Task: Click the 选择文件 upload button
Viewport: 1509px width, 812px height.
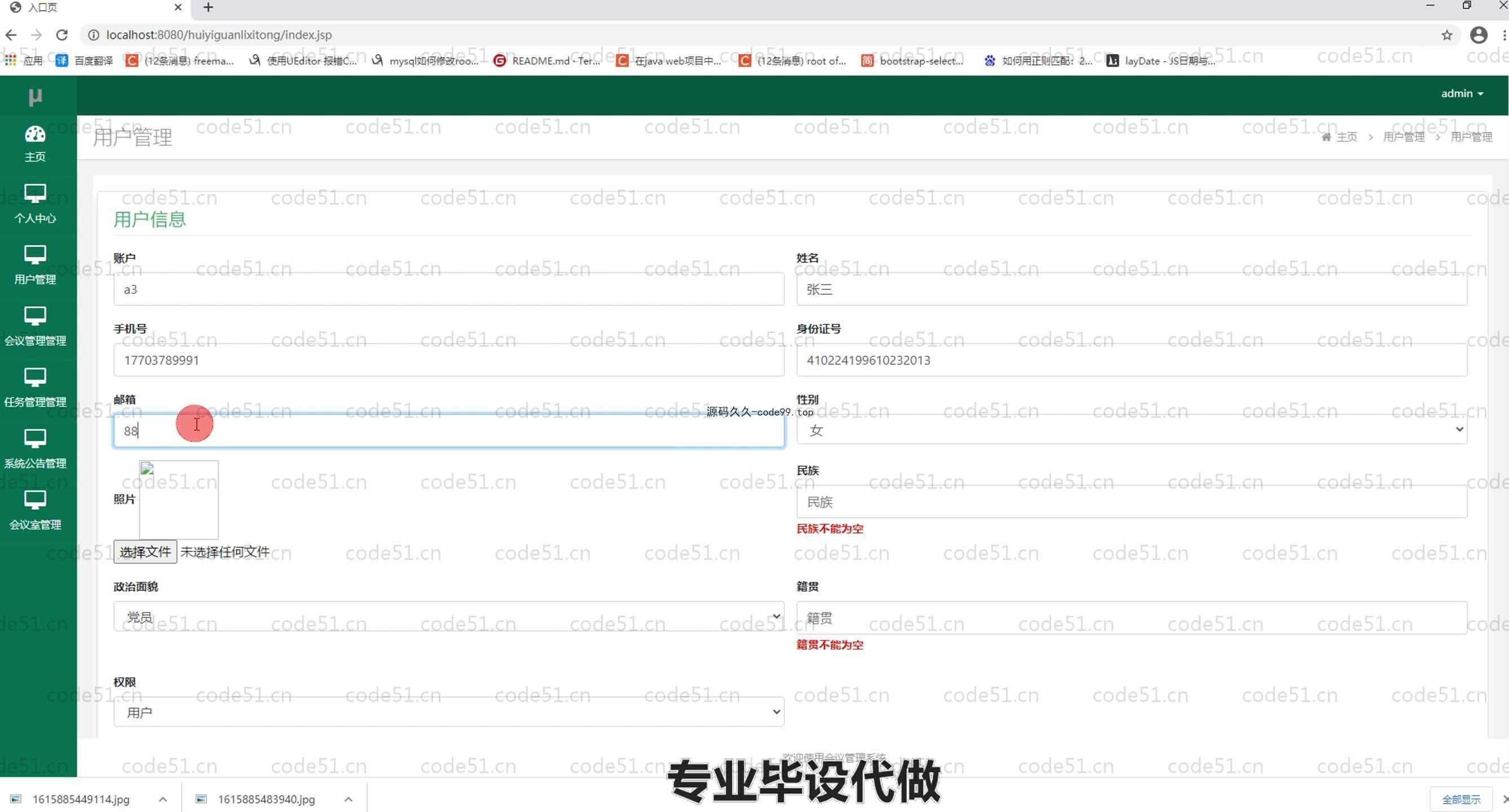Action: pos(145,552)
